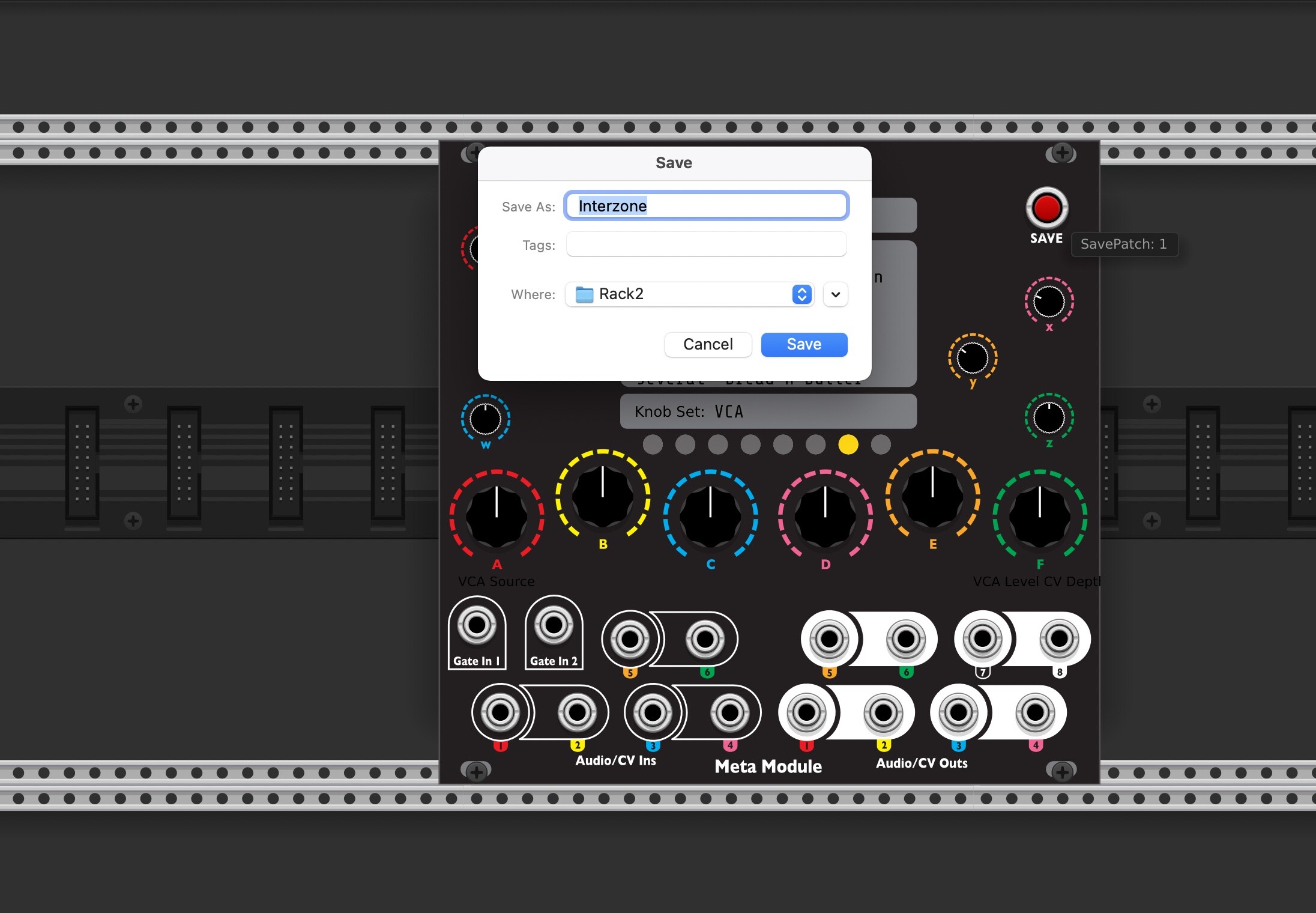
Task: Click the Save As filename field
Action: 706,206
